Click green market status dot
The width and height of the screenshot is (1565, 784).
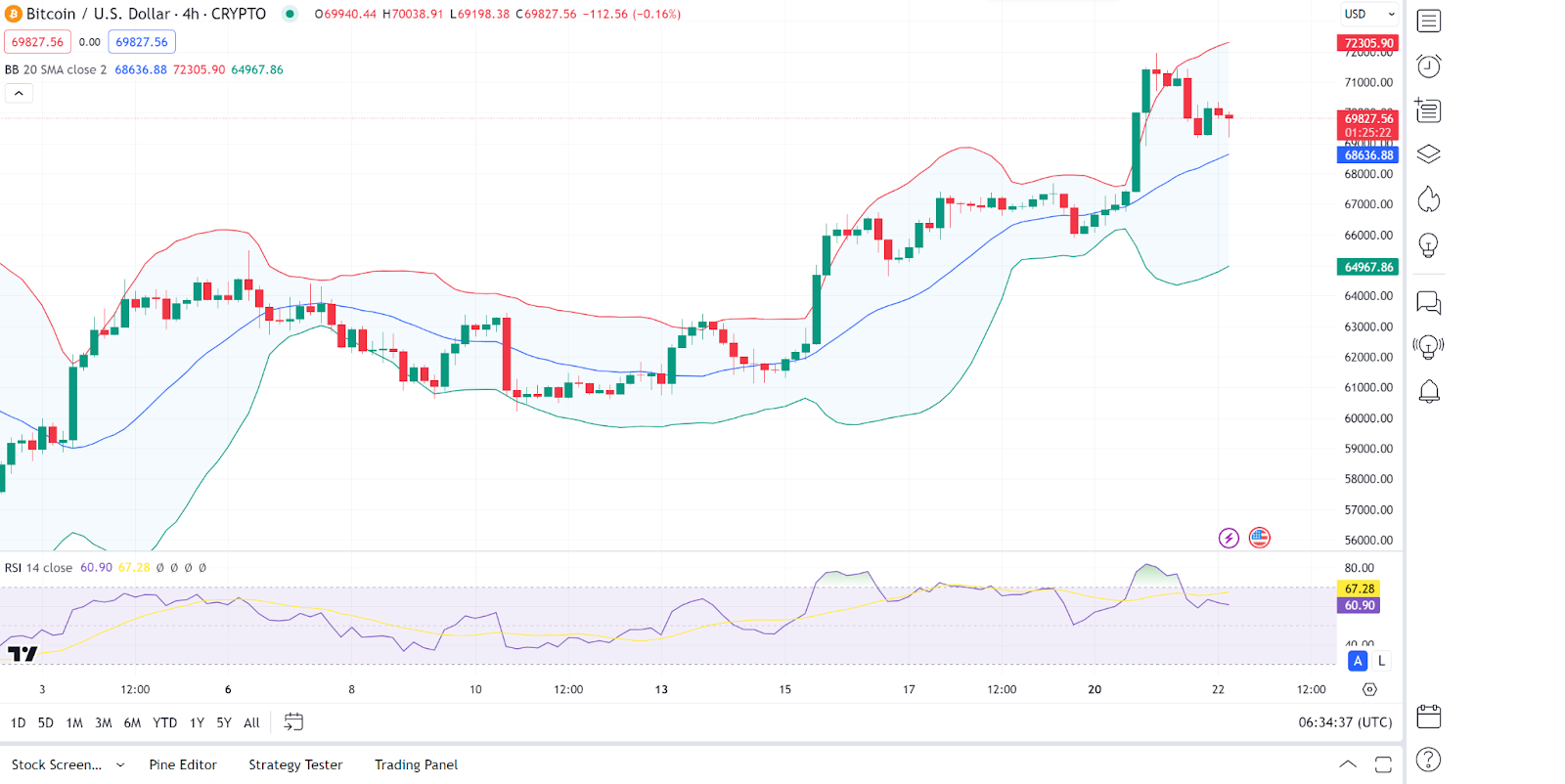point(290,14)
